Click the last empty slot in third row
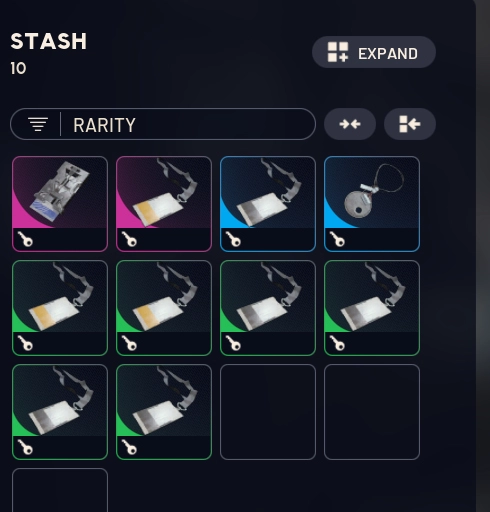This screenshot has width=490, height=512. [372, 412]
